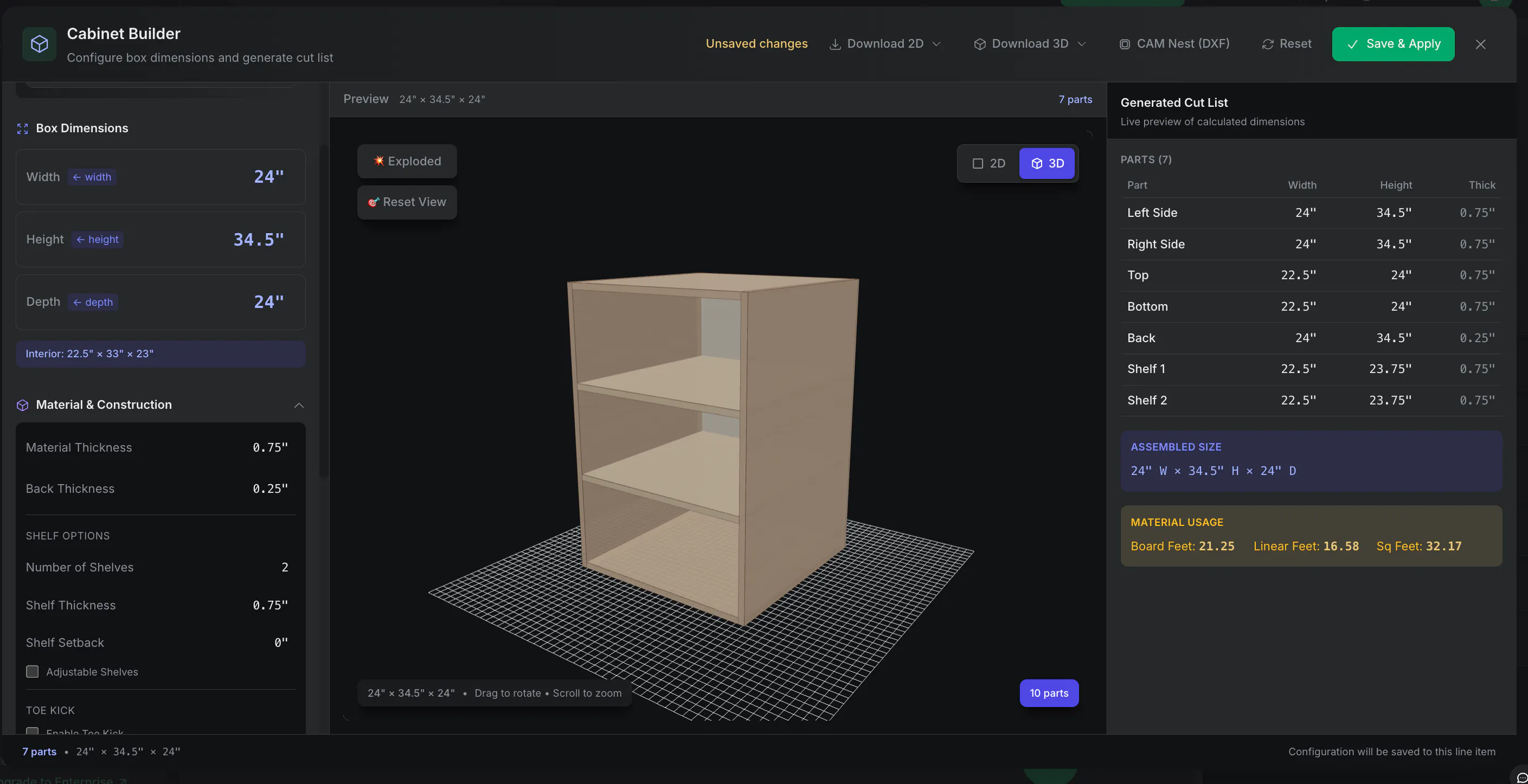Click the Interior: 22.5" × 33" × 23" banner
This screenshot has height=784, width=1528.
point(160,354)
